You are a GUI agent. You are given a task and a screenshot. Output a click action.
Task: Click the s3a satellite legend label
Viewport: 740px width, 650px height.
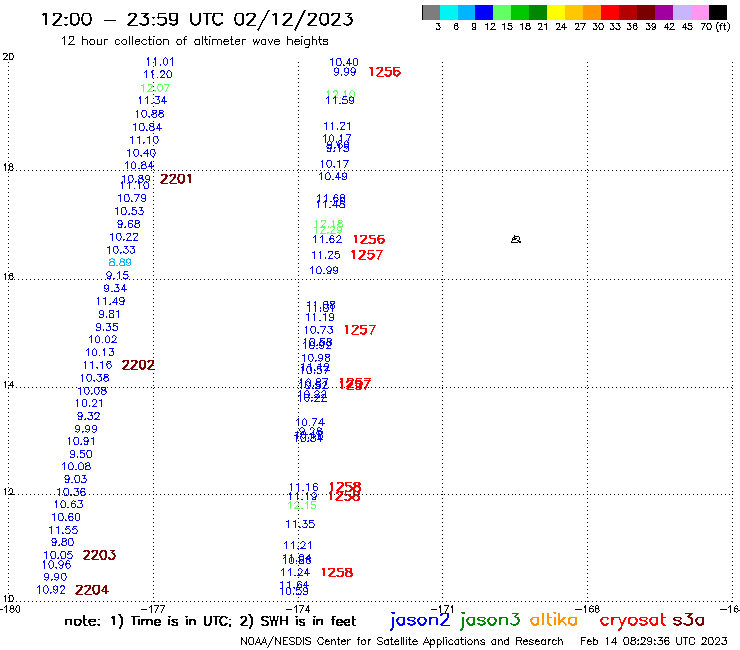[689, 620]
